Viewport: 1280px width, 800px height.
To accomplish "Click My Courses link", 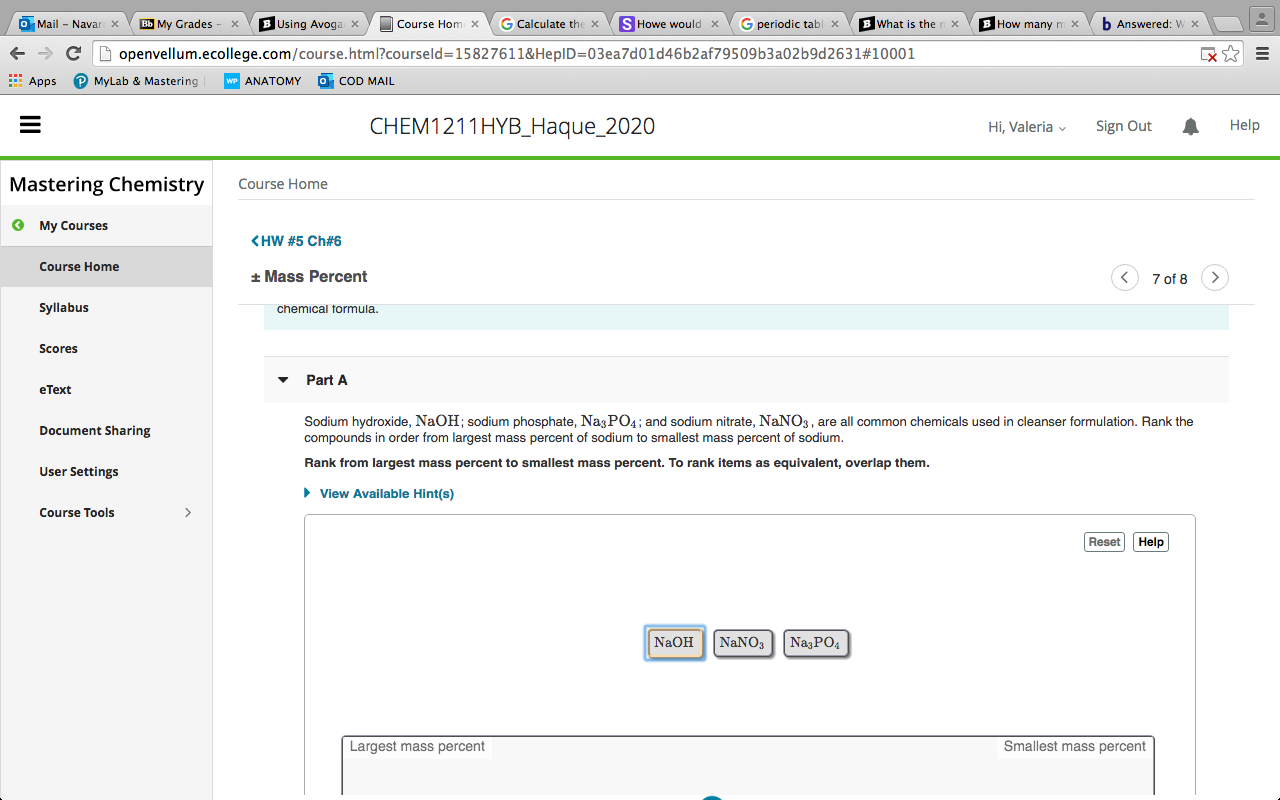I will tap(73, 226).
